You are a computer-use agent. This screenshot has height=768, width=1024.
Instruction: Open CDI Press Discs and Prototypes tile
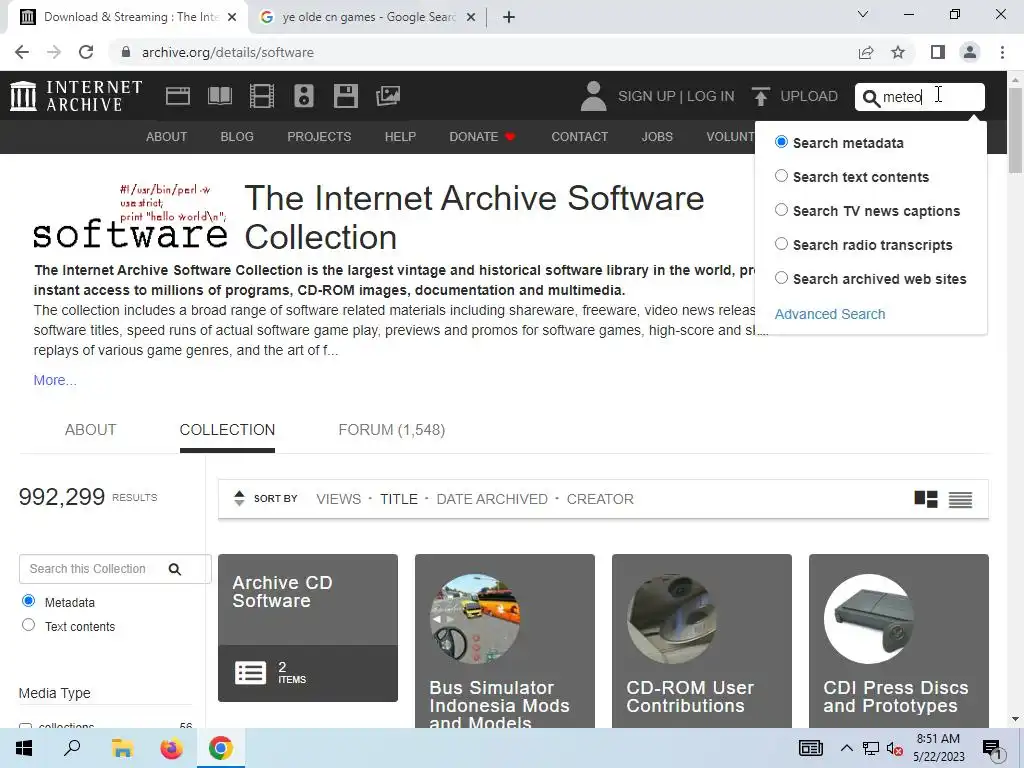tap(899, 641)
